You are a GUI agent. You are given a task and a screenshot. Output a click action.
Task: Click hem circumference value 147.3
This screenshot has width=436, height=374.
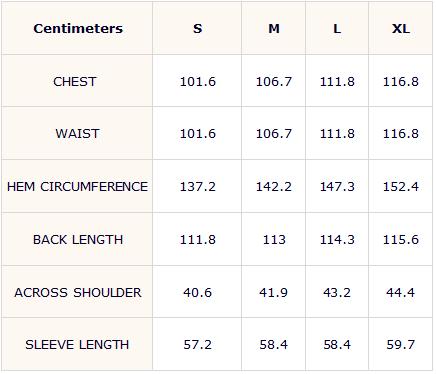click(x=337, y=187)
